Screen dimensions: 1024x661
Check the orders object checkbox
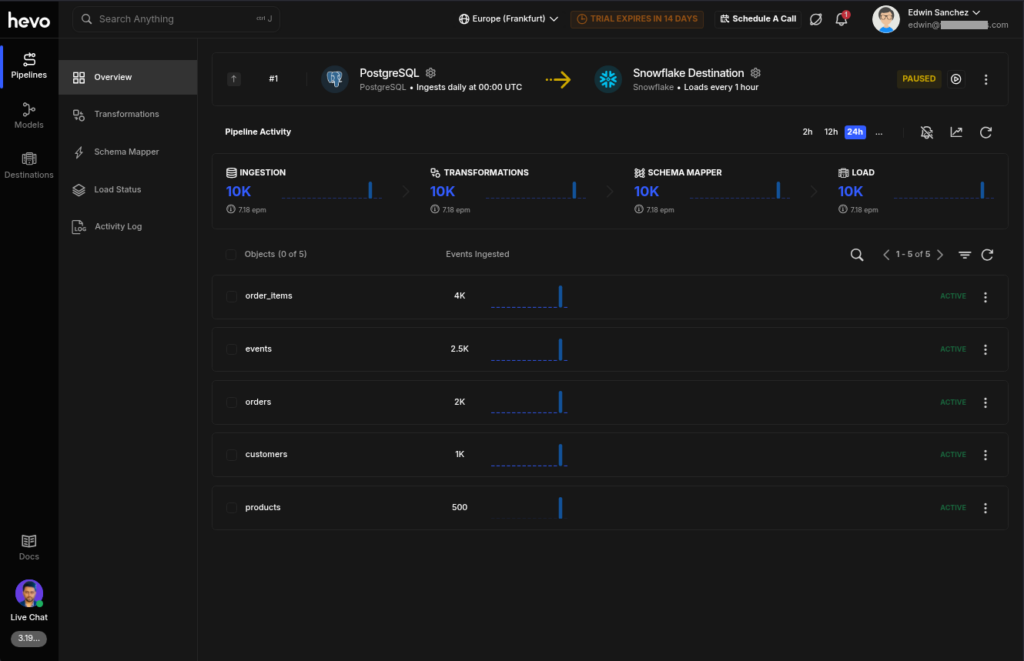231,402
